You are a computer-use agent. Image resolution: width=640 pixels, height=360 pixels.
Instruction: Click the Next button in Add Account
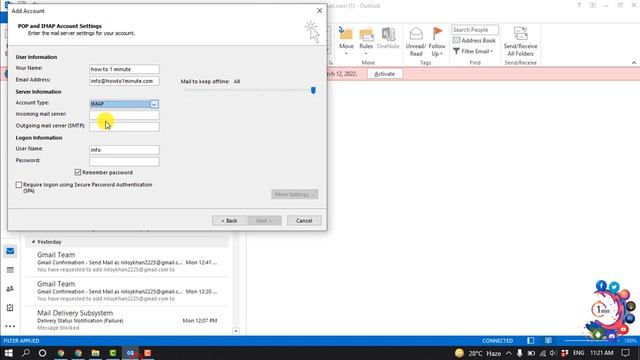(264, 220)
